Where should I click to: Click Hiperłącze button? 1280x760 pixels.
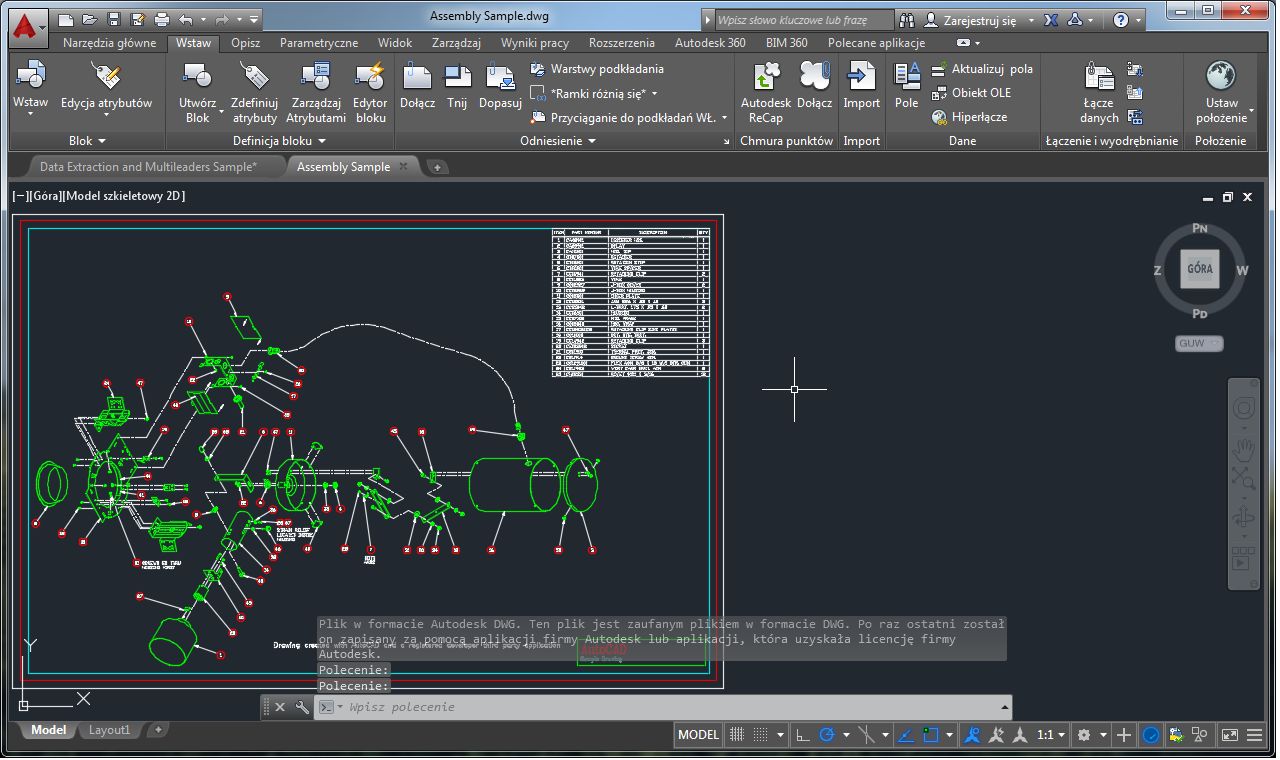click(969, 117)
